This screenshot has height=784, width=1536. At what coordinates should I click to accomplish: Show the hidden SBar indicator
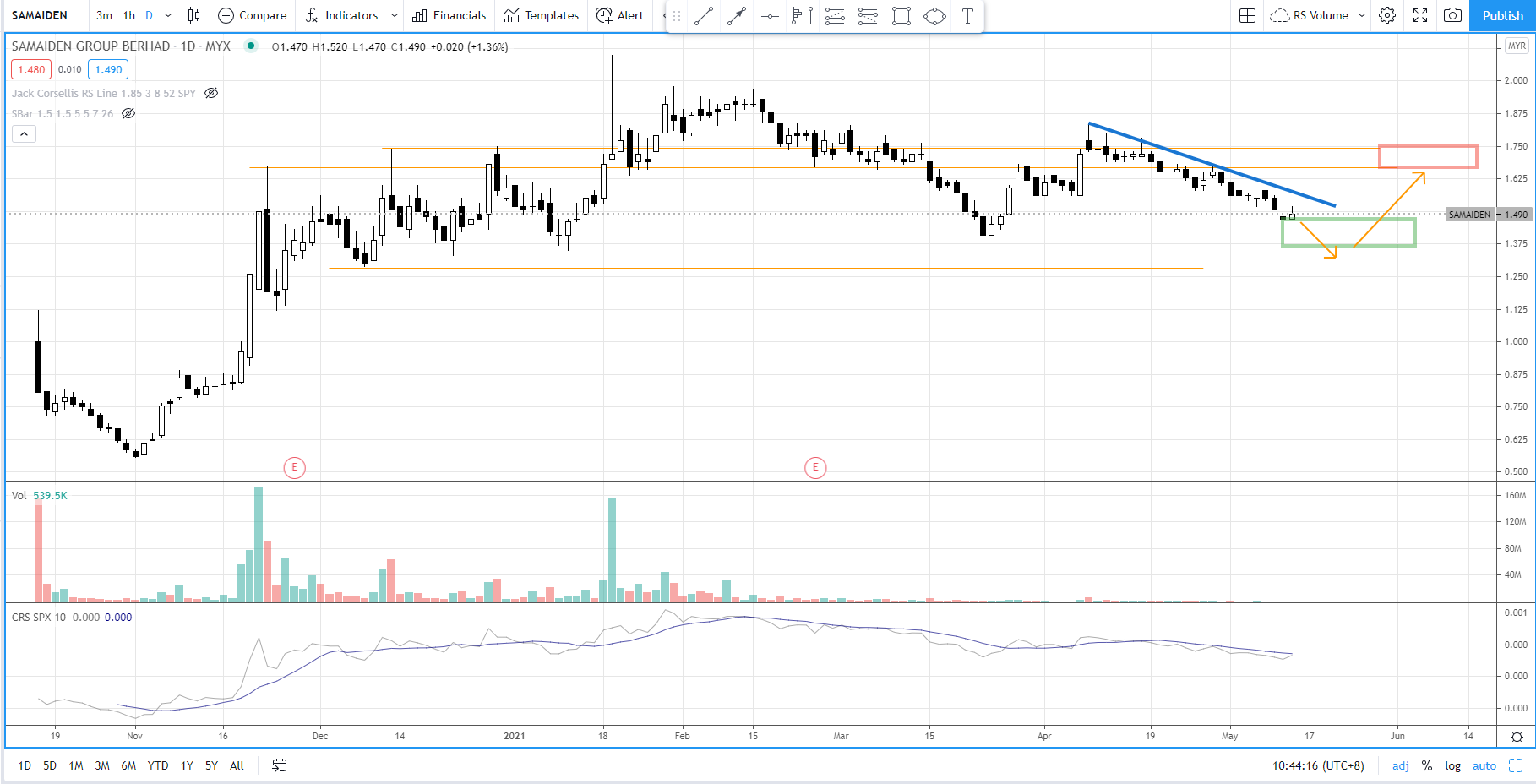click(128, 113)
